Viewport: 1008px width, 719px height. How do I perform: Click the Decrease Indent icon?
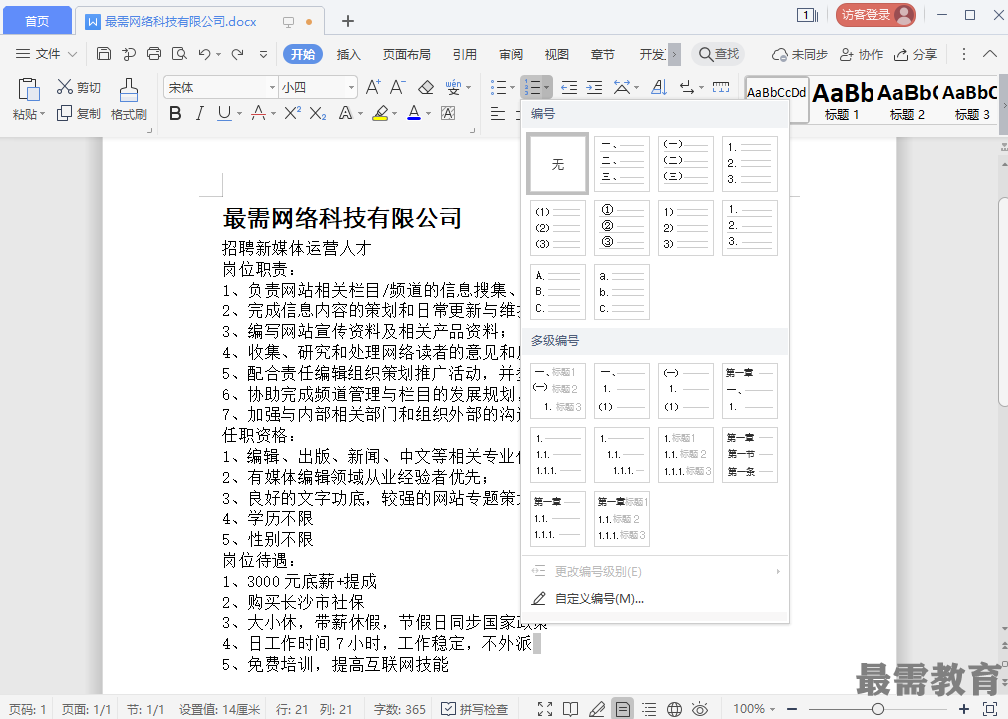point(569,87)
